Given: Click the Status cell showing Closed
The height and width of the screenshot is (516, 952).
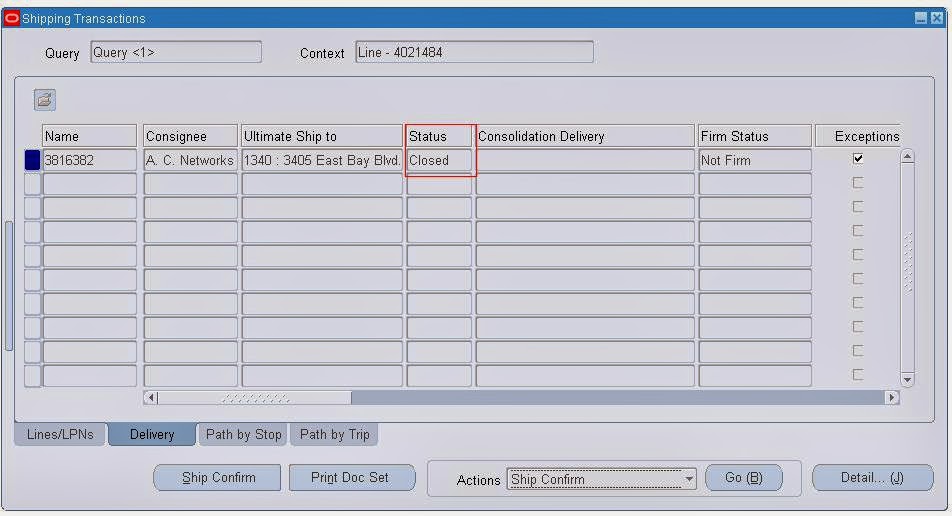Looking at the screenshot, I should pyautogui.click(x=439, y=160).
